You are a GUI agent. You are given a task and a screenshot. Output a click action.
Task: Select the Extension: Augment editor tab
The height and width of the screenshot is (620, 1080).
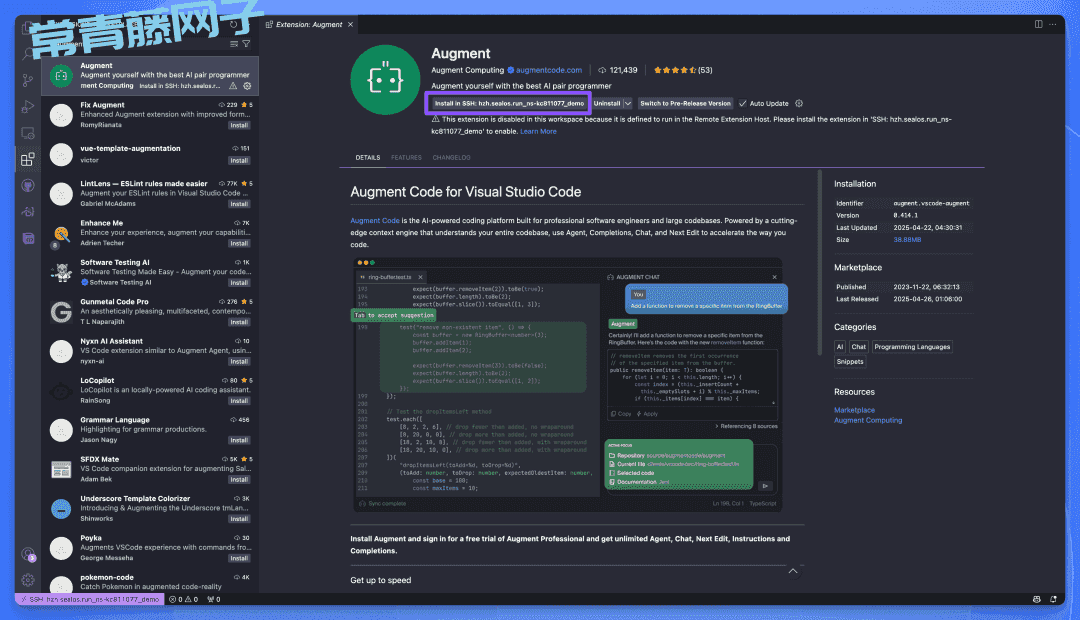click(309, 24)
